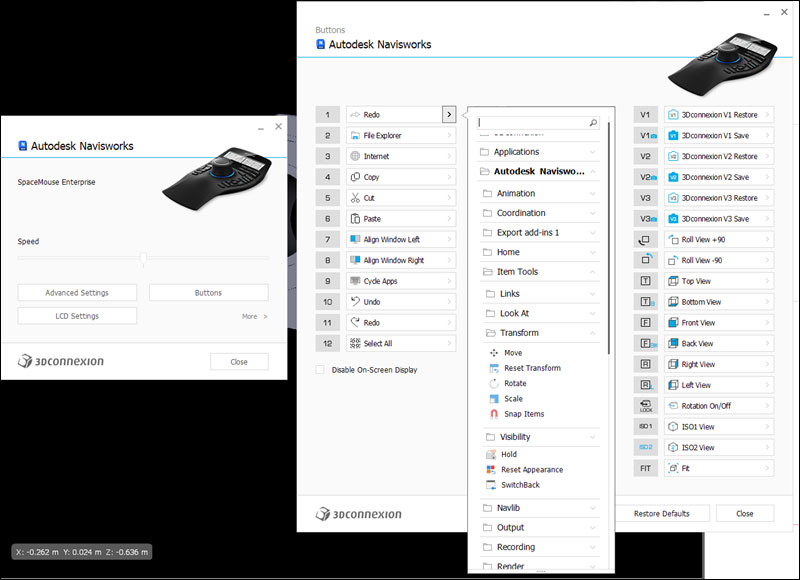Select the Back View assignment
Viewport: 800px width, 580px height.
click(719, 343)
